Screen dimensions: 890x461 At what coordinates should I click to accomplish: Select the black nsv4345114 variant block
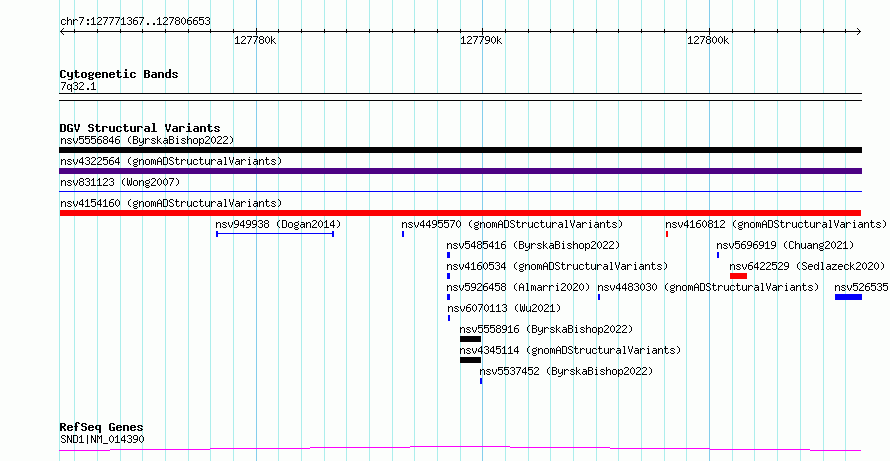pos(471,360)
